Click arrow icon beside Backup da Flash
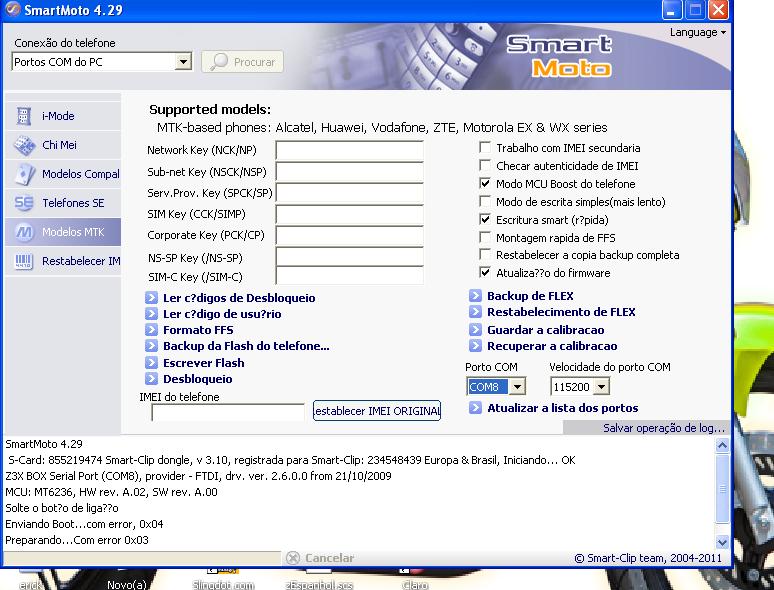The width and height of the screenshot is (774, 590). [x=151, y=346]
